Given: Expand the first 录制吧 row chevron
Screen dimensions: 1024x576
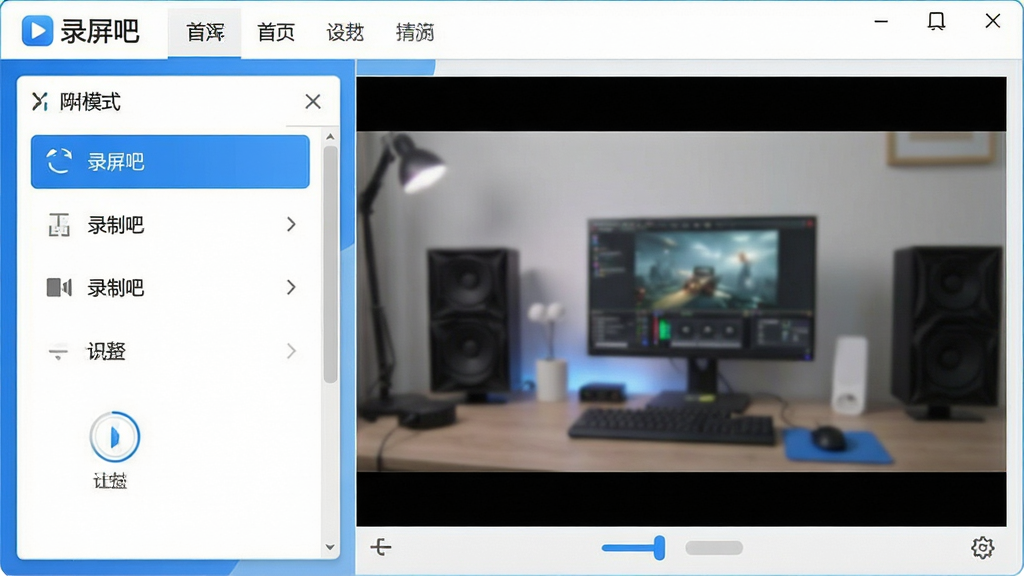Looking at the screenshot, I should (x=291, y=225).
